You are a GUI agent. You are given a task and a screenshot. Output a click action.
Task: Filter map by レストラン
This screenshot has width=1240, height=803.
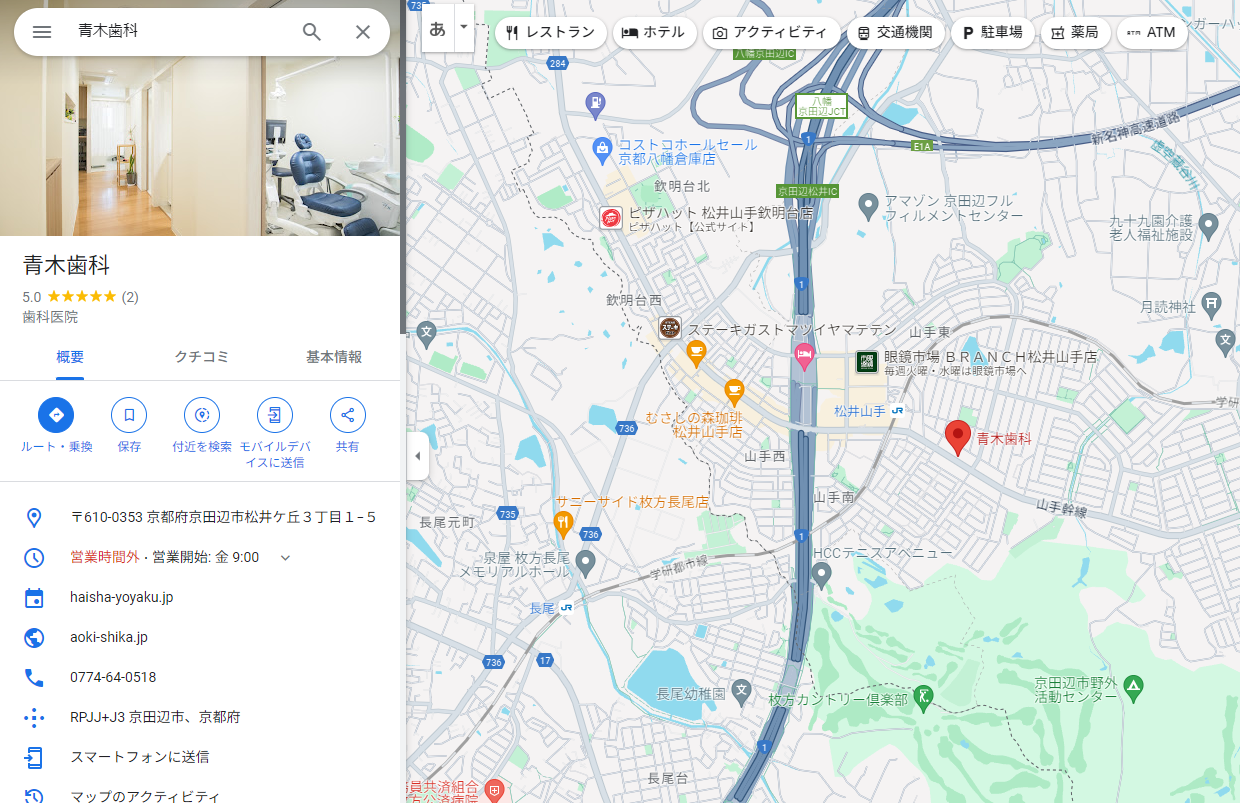click(550, 32)
